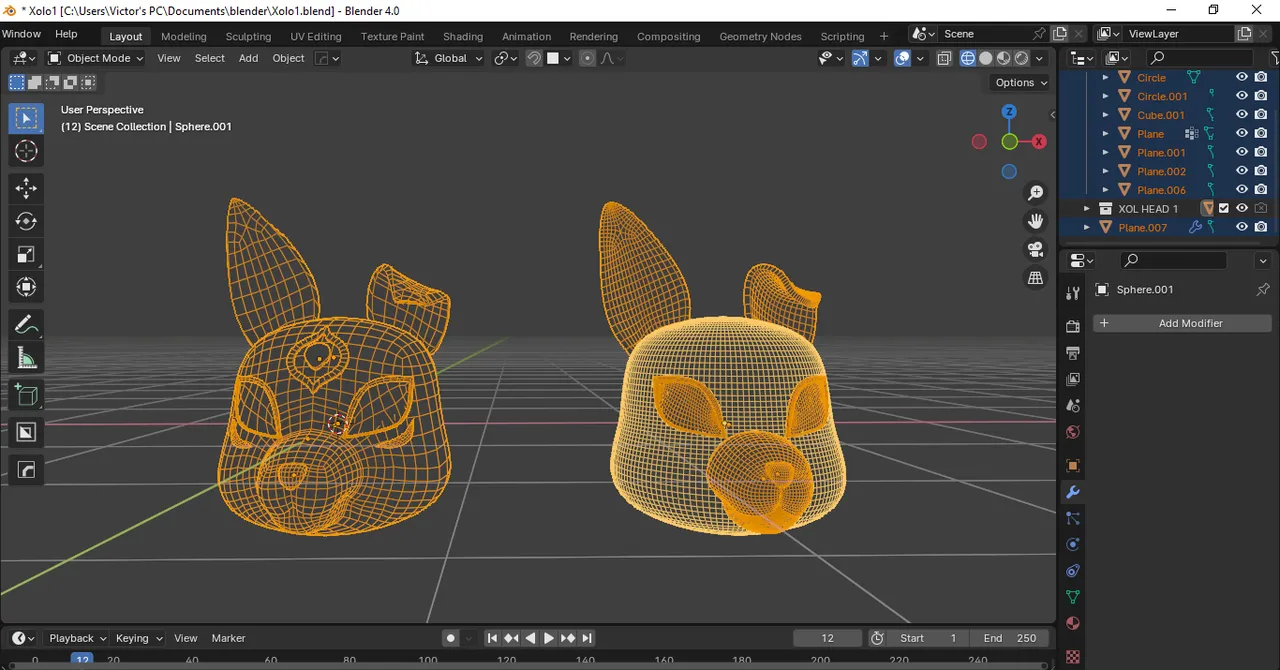Open the View Layer properties tab
Screen dimensions: 1280x670
pos(1073,379)
